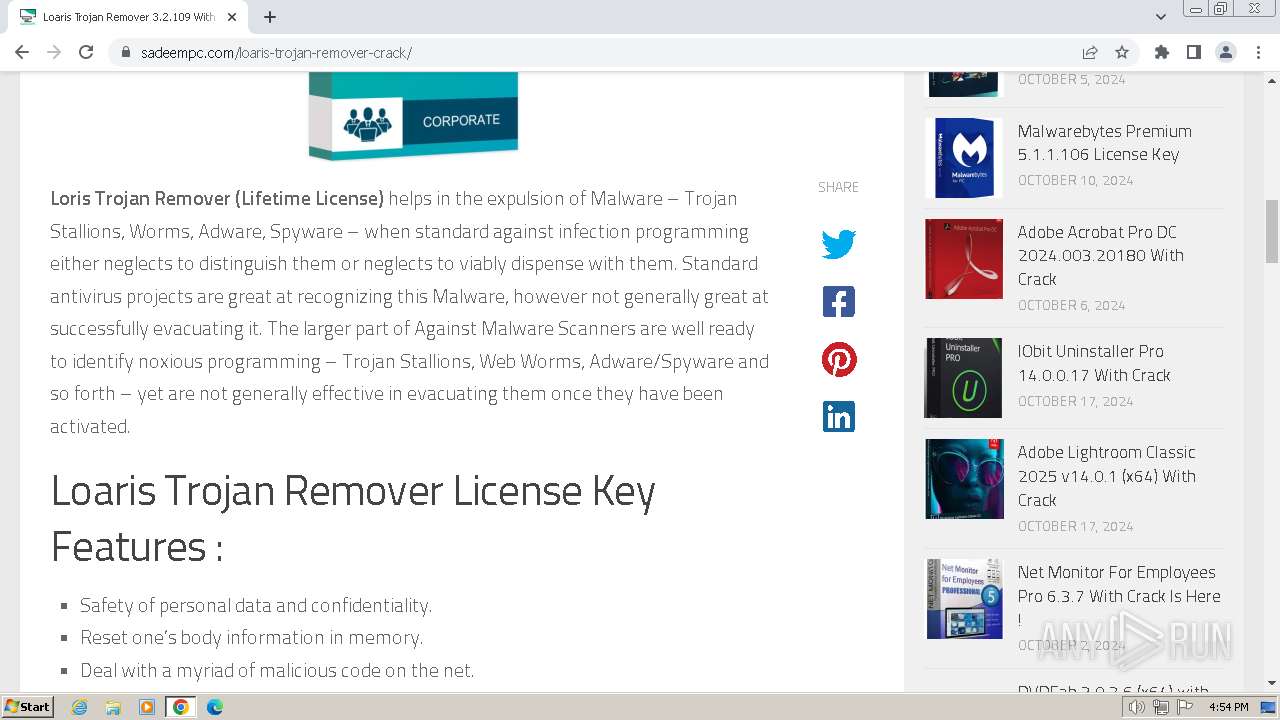
Task: Click the scrollbar up arrow
Action: click(1272, 80)
